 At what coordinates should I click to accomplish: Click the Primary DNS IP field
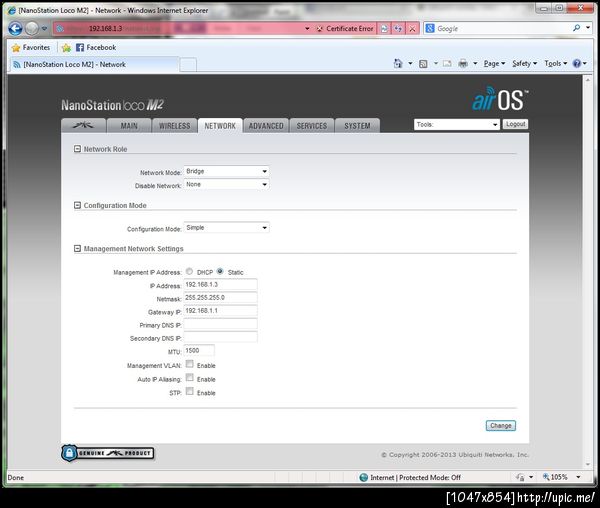coord(220,324)
